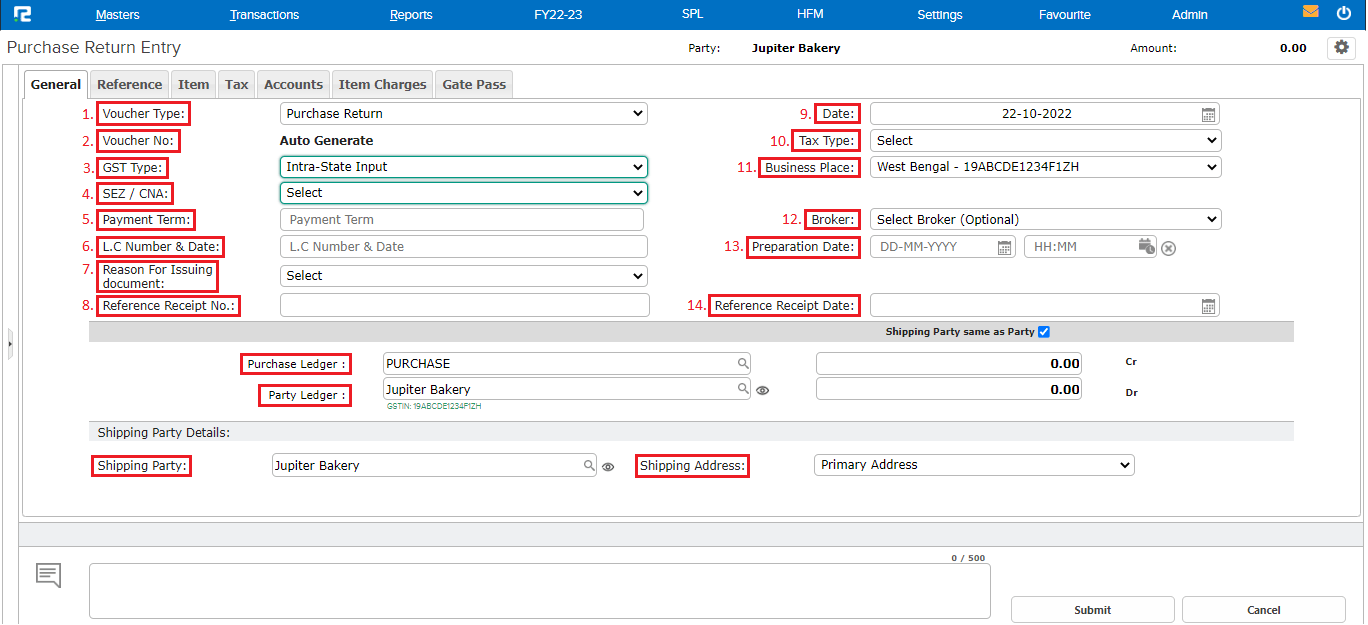Click the Preparation time clock icon
Screen dimensions: 1368x625
1146,246
